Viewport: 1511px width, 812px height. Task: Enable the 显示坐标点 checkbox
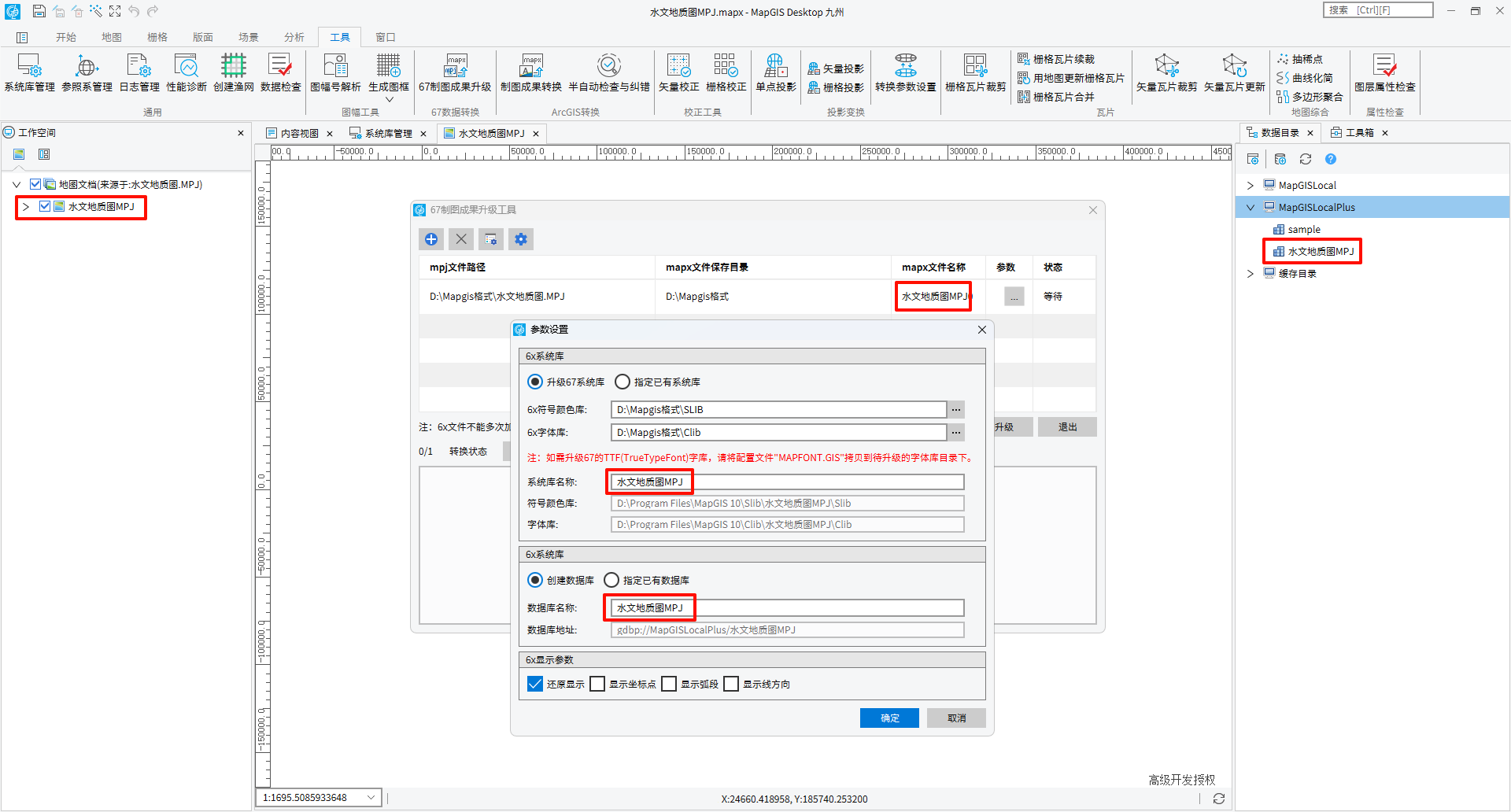pyautogui.click(x=597, y=685)
